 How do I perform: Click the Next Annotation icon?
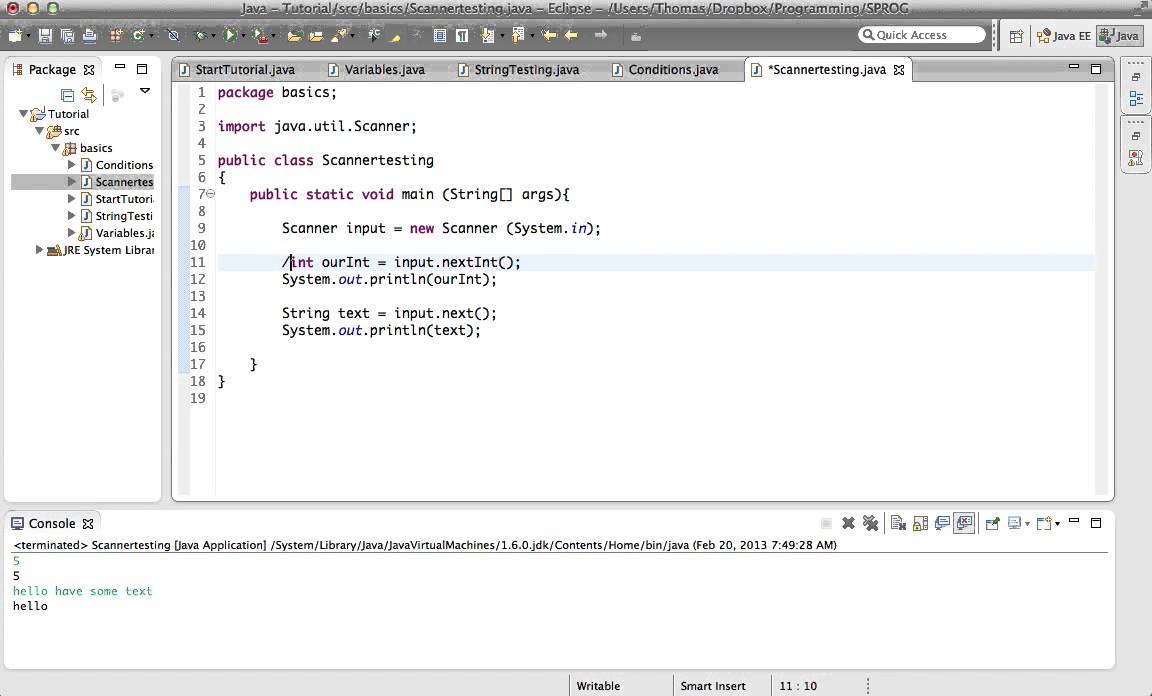click(x=487, y=35)
